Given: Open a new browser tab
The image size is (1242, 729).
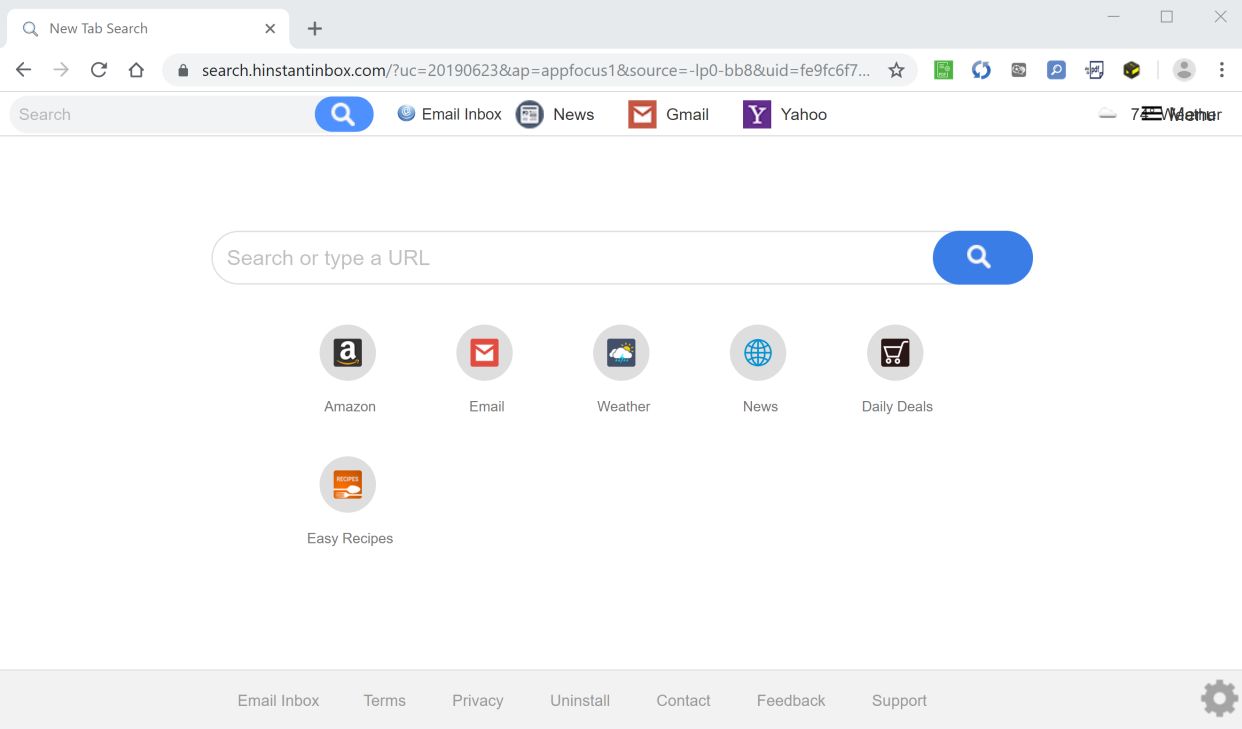Looking at the screenshot, I should pos(314,28).
